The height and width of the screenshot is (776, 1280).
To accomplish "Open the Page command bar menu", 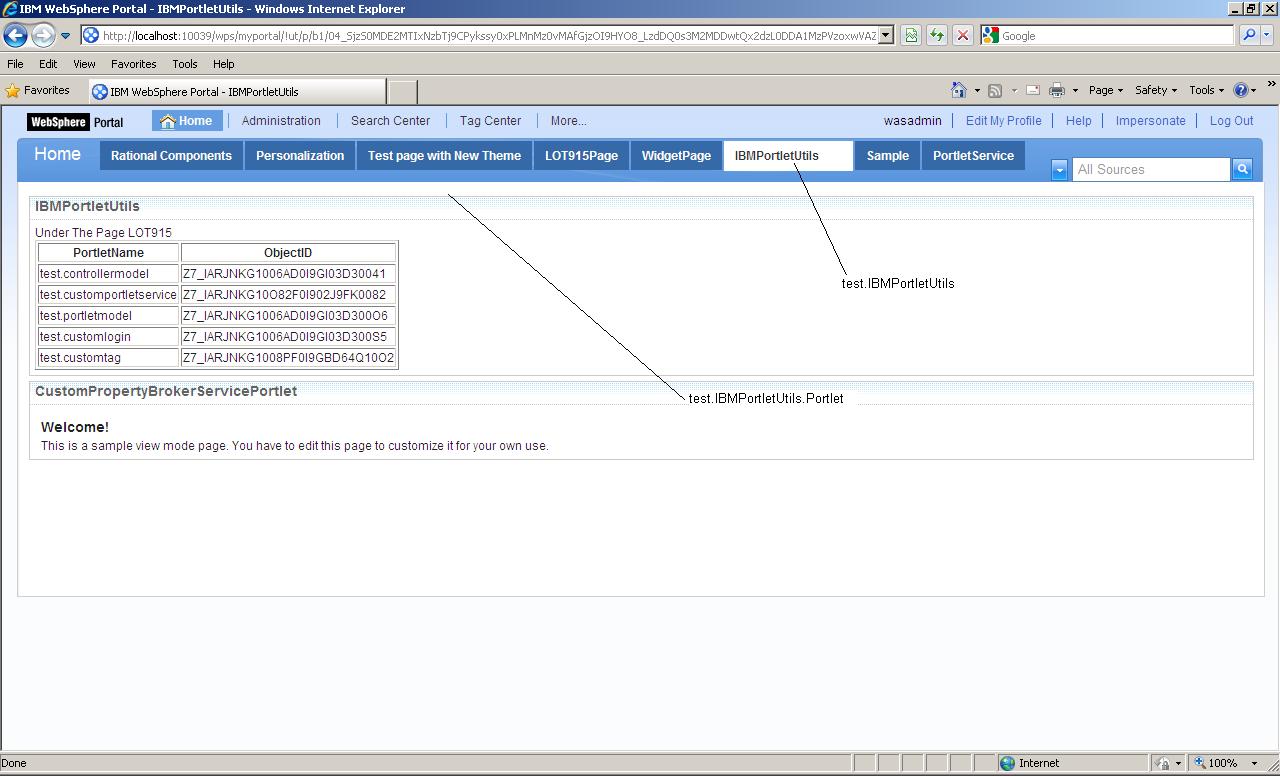I will click(1105, 90).
